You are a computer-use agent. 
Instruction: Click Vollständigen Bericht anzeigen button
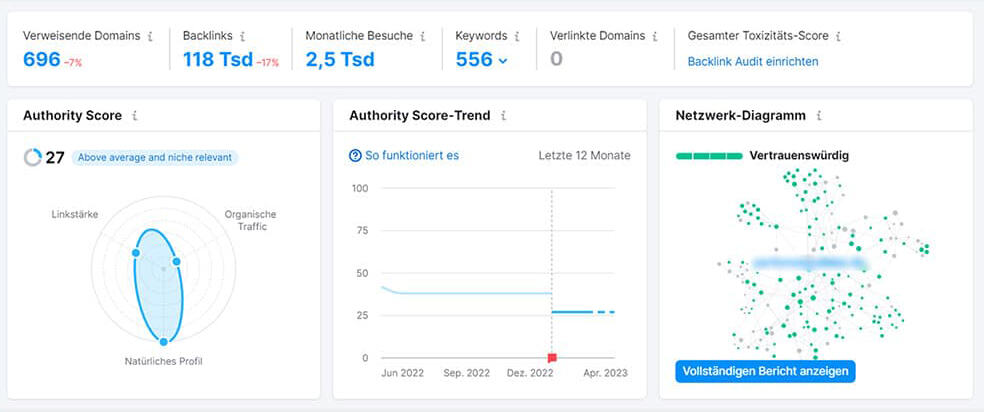coord(765,371)
